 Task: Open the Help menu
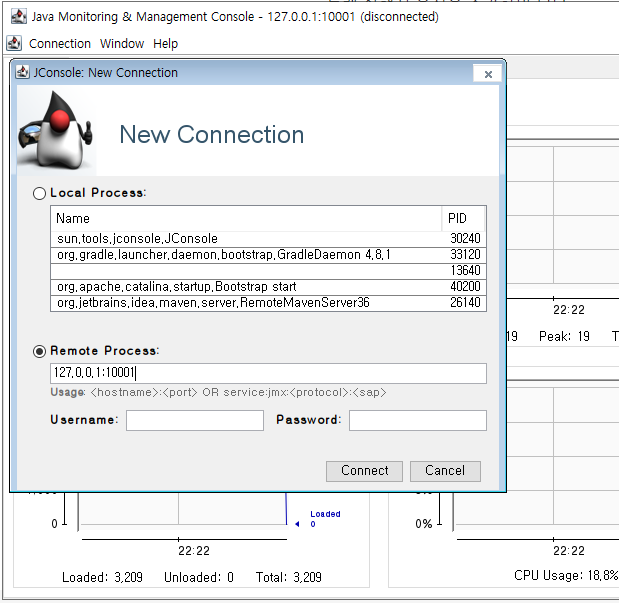coord(165,43)
